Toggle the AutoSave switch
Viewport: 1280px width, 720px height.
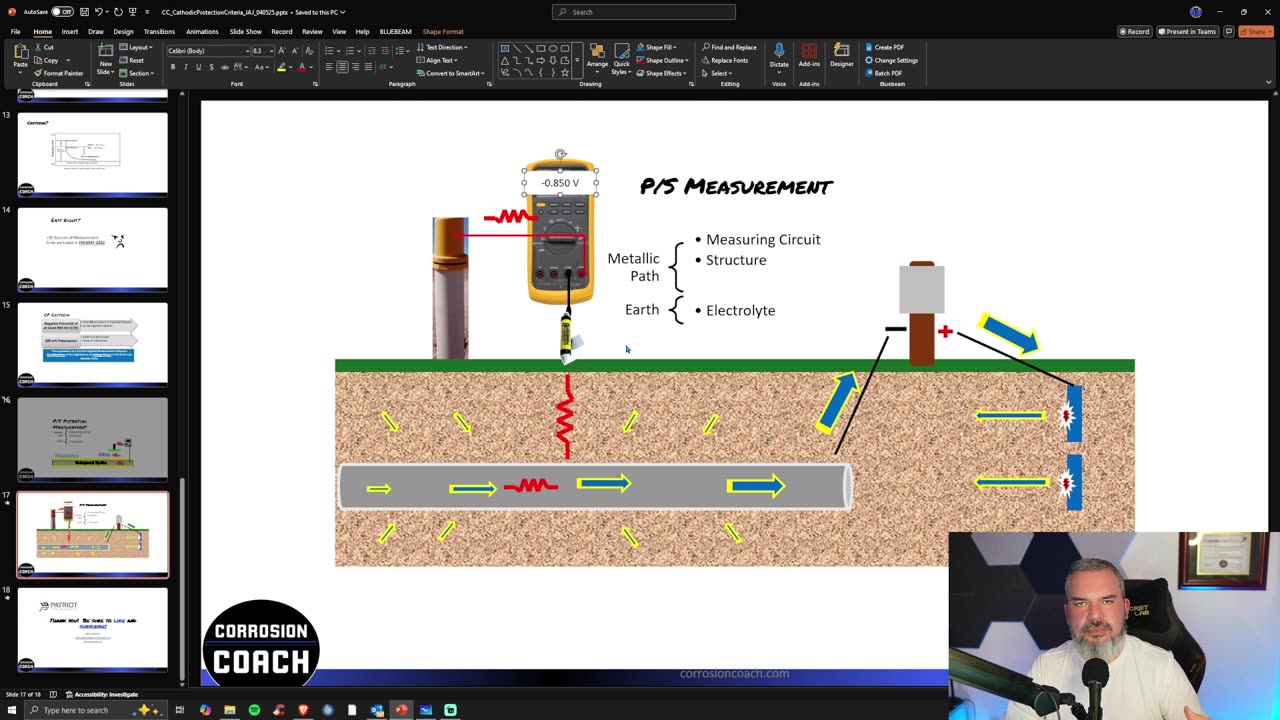[62, 12]
